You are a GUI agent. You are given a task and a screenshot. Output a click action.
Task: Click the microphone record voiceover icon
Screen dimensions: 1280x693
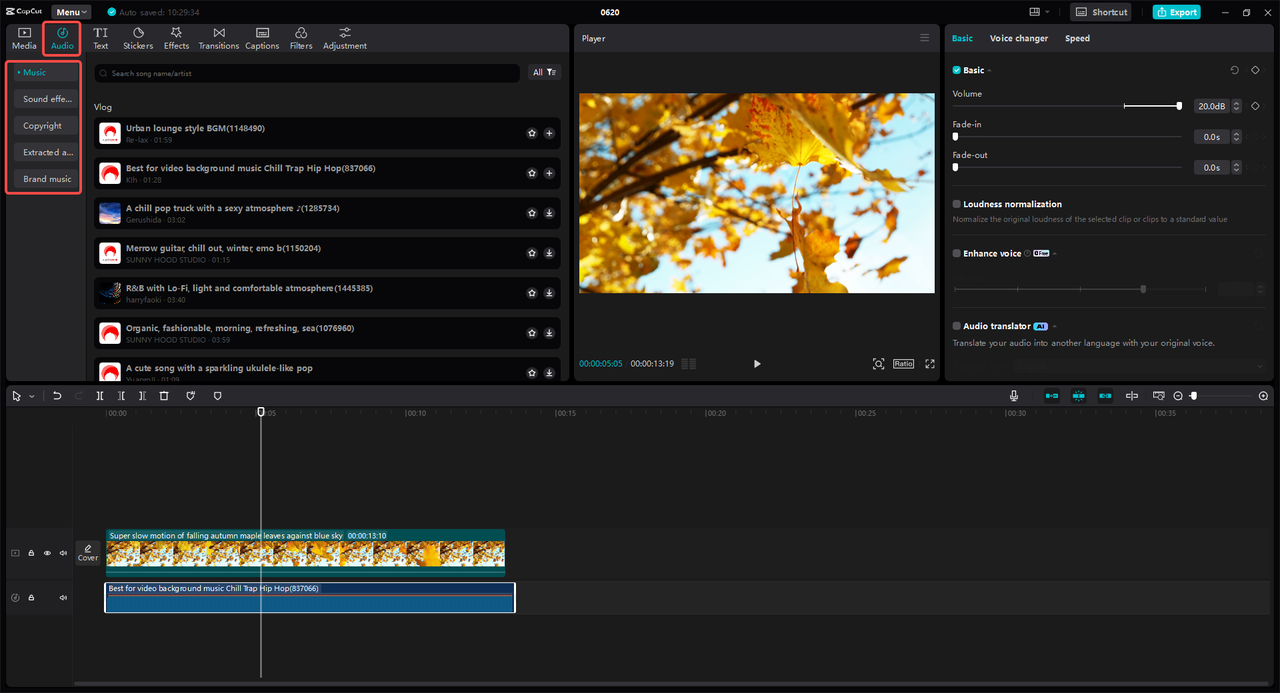point(1013,396)
